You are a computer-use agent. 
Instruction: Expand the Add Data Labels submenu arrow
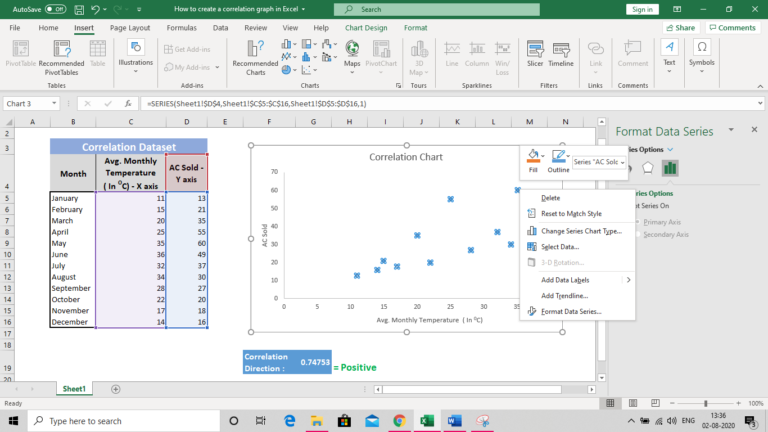pos(628,280)
